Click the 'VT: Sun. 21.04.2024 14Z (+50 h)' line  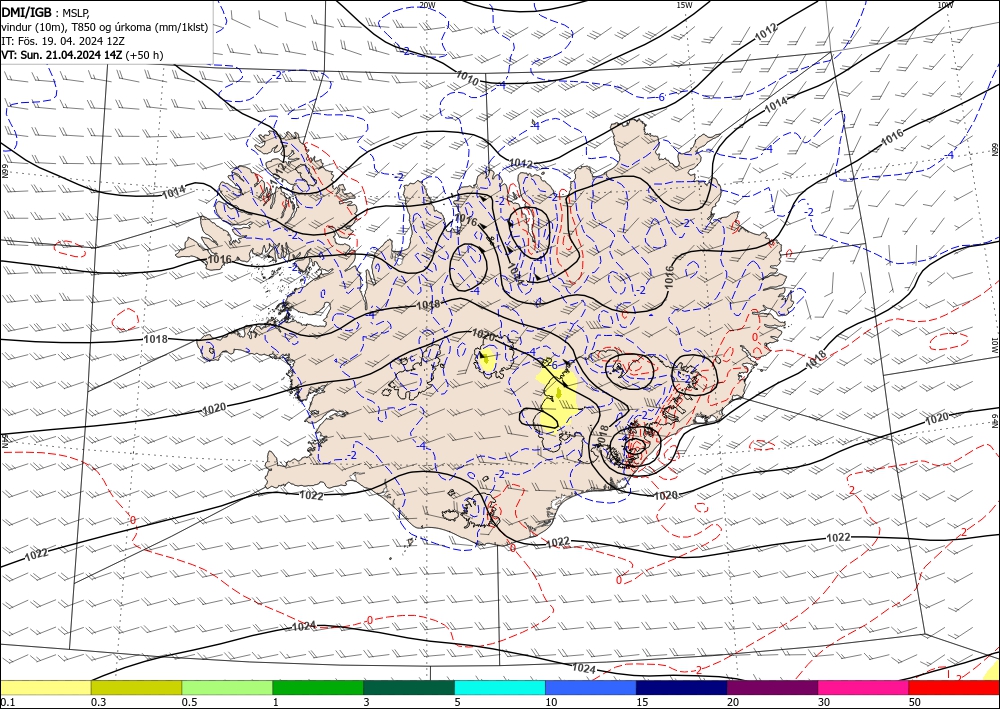click(82, 55)
